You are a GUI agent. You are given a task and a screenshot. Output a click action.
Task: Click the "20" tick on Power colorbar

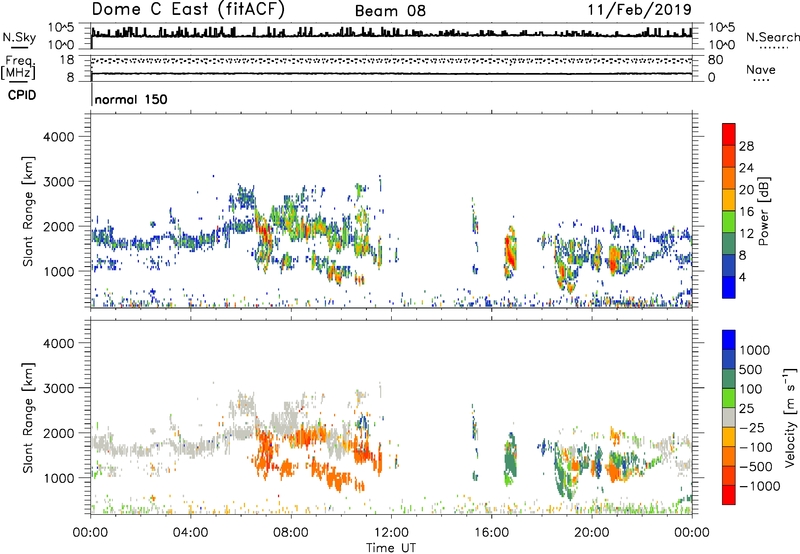click(746, 190)
